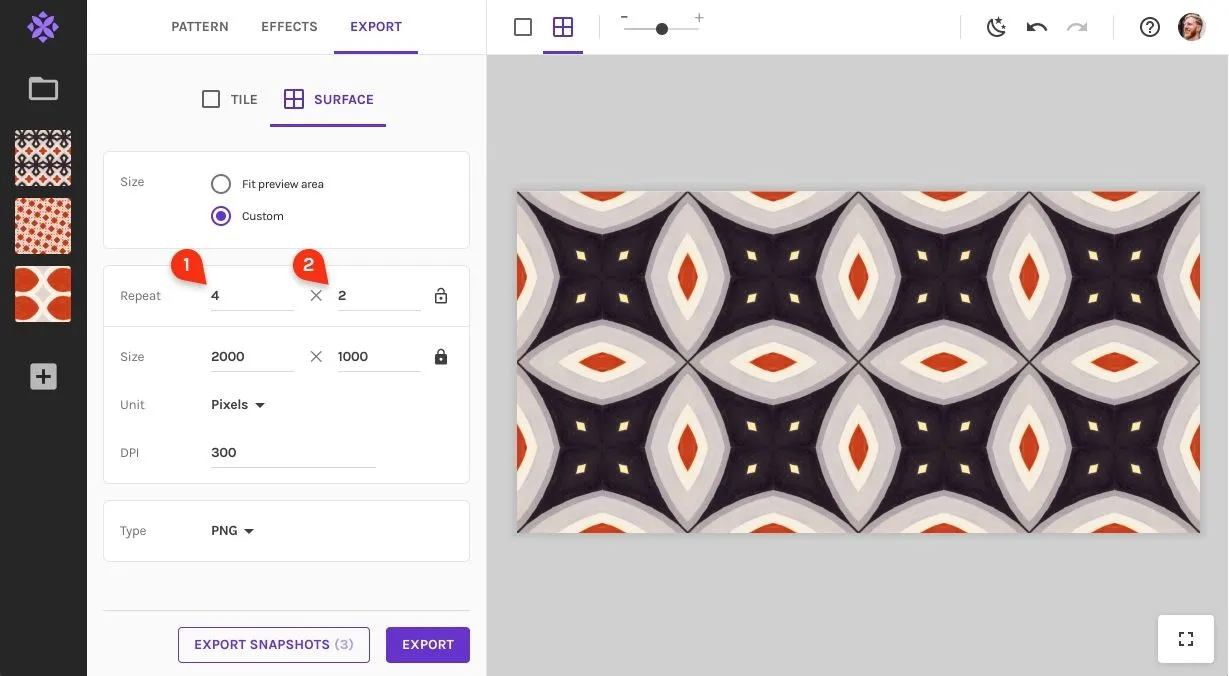
Task: Click the purple Export button
Action: (x=428, y=645)
